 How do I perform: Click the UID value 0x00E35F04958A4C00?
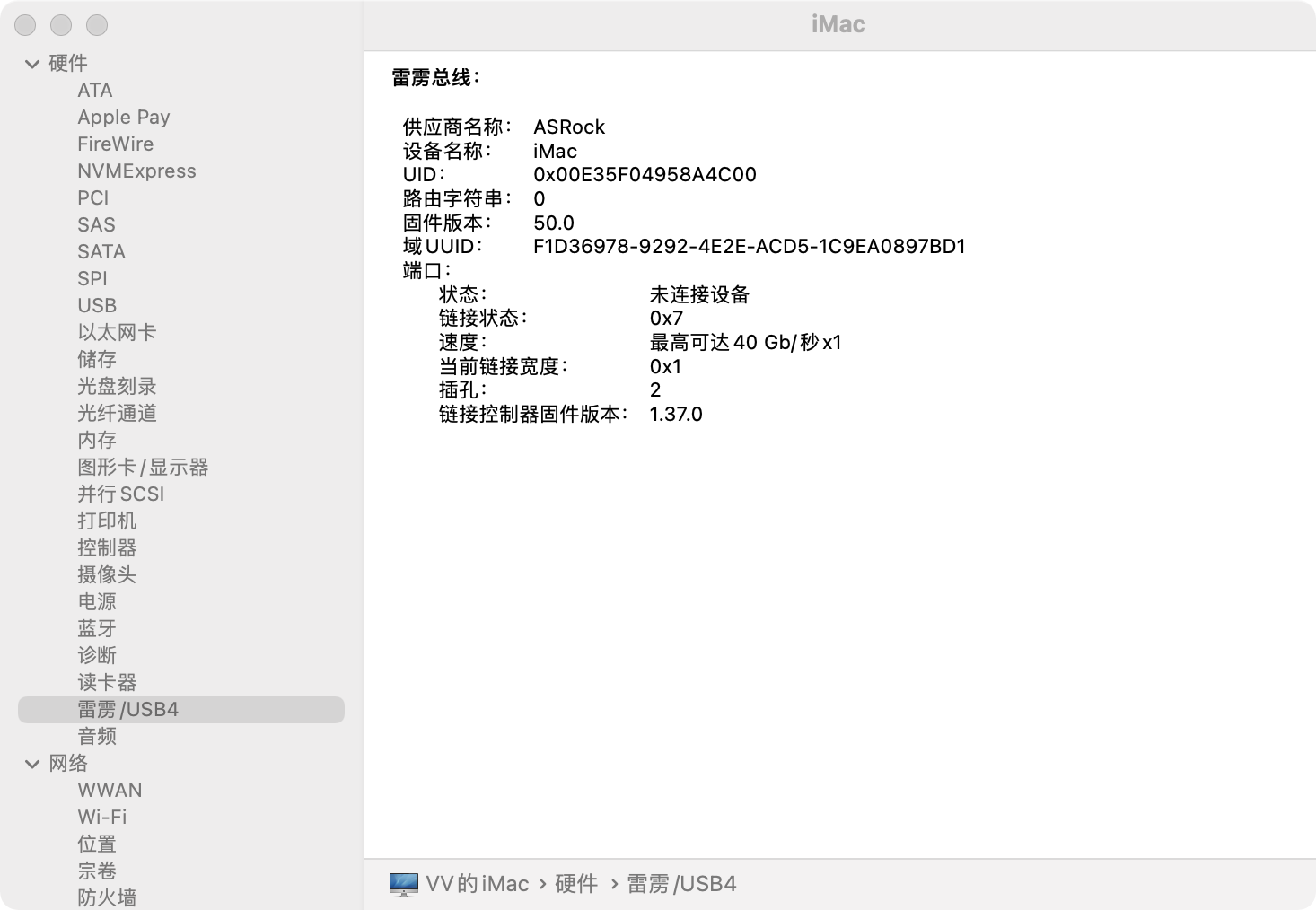645,174
